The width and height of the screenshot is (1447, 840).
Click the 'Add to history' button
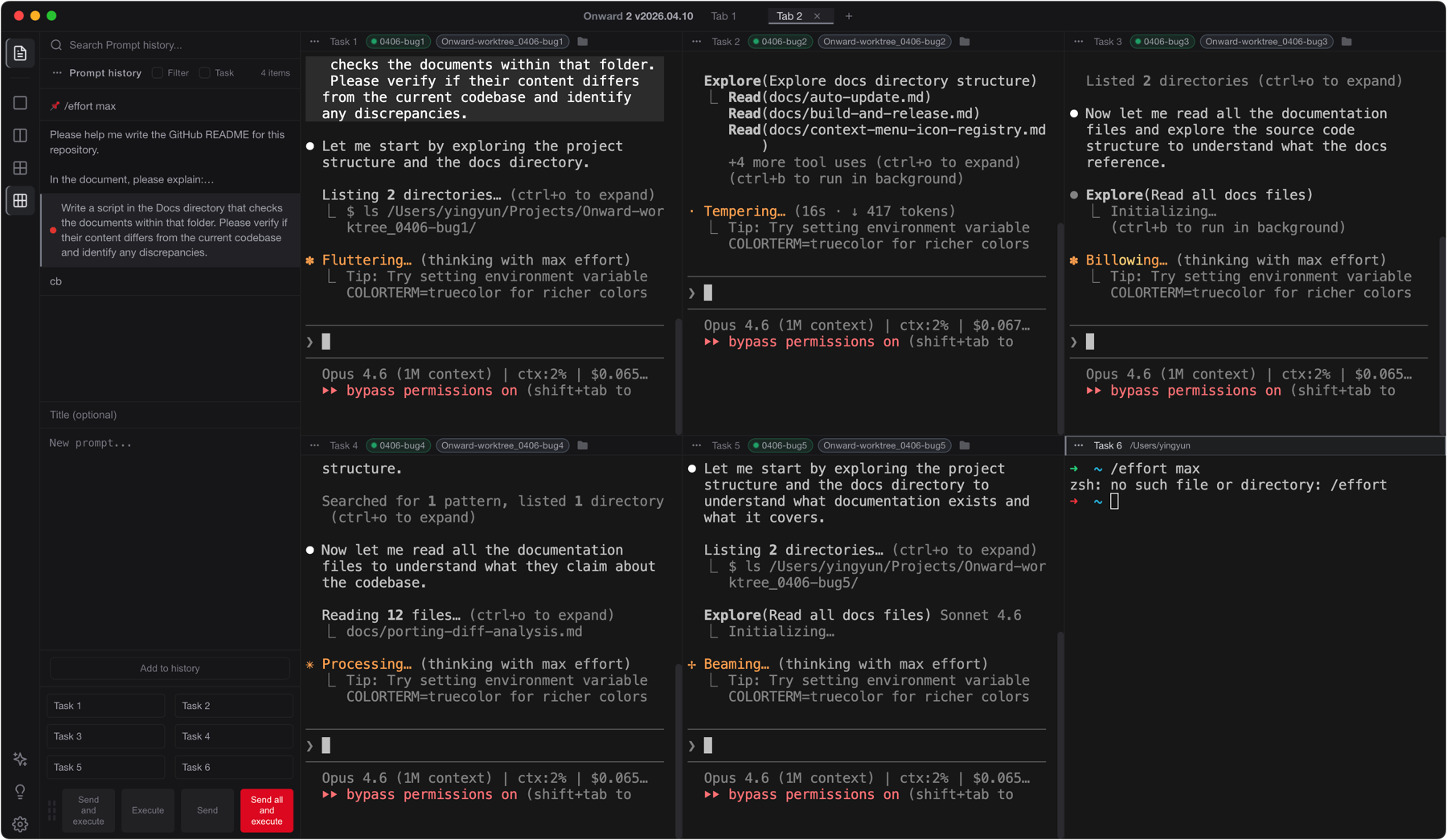point(170,667)
